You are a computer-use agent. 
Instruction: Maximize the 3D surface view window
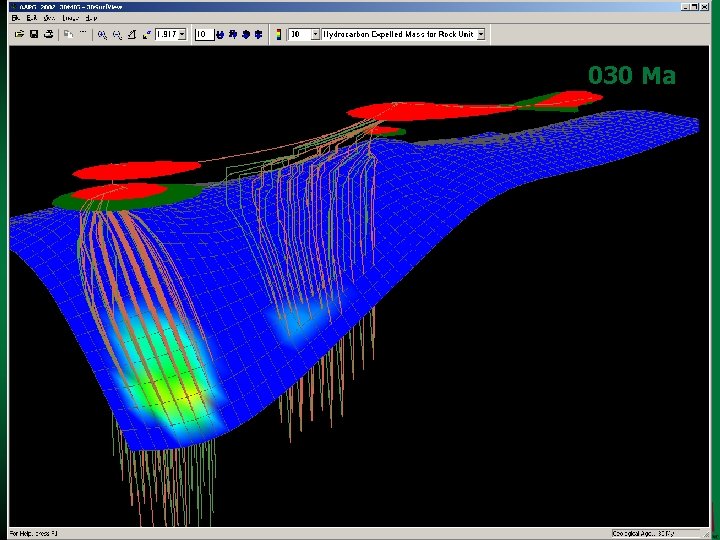[695, 6]
